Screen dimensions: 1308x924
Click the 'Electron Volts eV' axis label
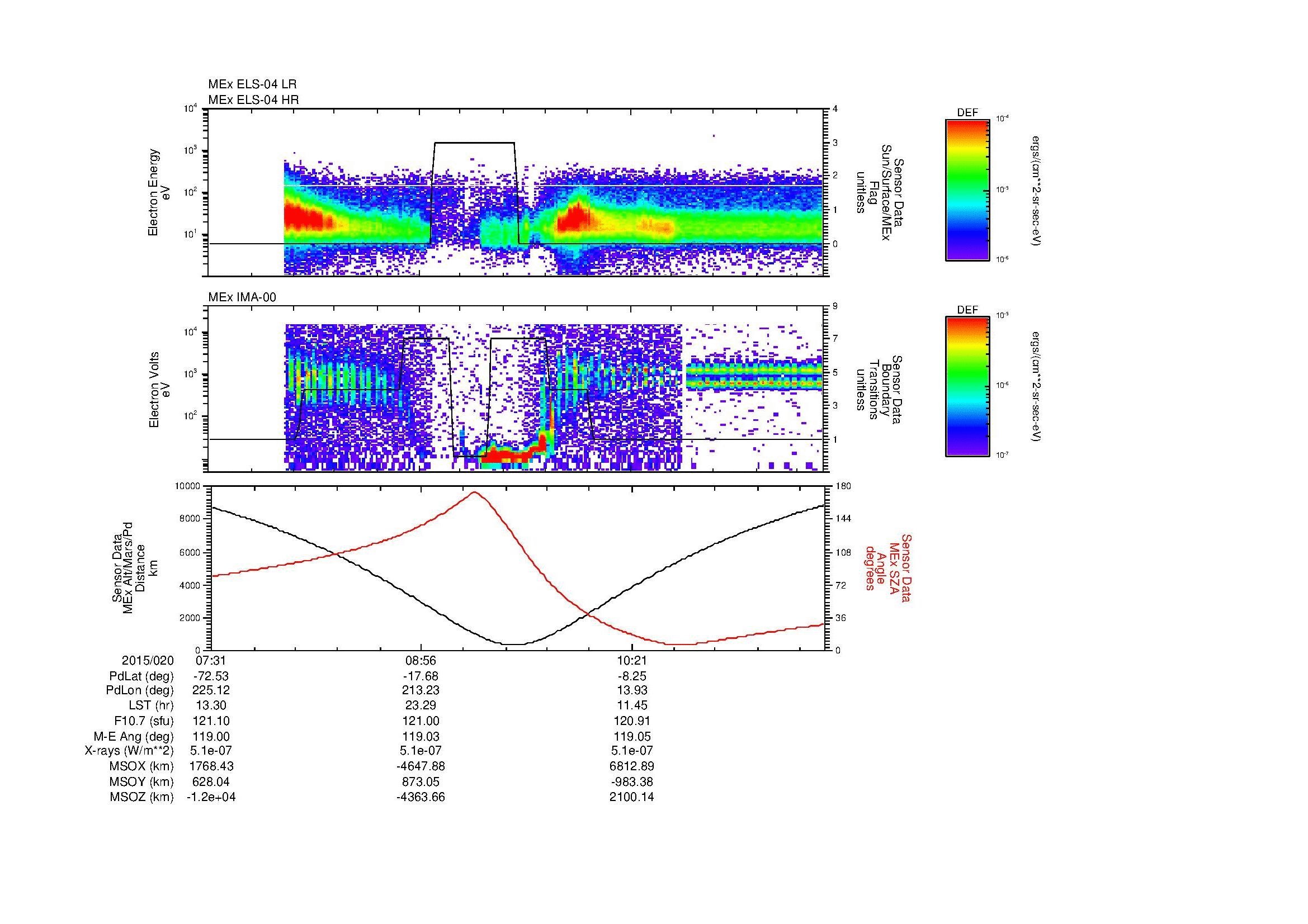click(x=160, y=390)
